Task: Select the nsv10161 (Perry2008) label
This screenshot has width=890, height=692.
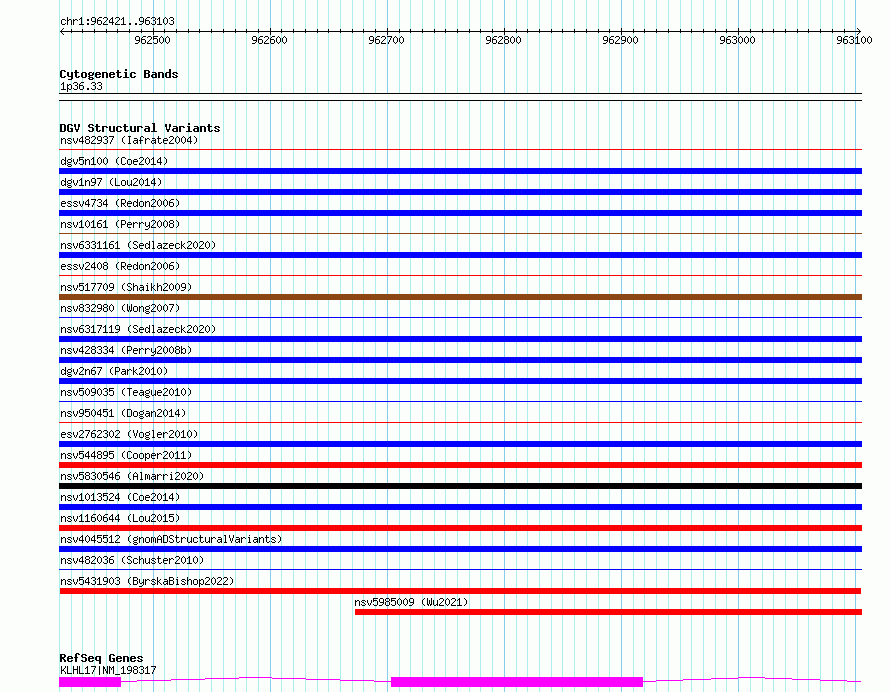Action: [120, 224]
